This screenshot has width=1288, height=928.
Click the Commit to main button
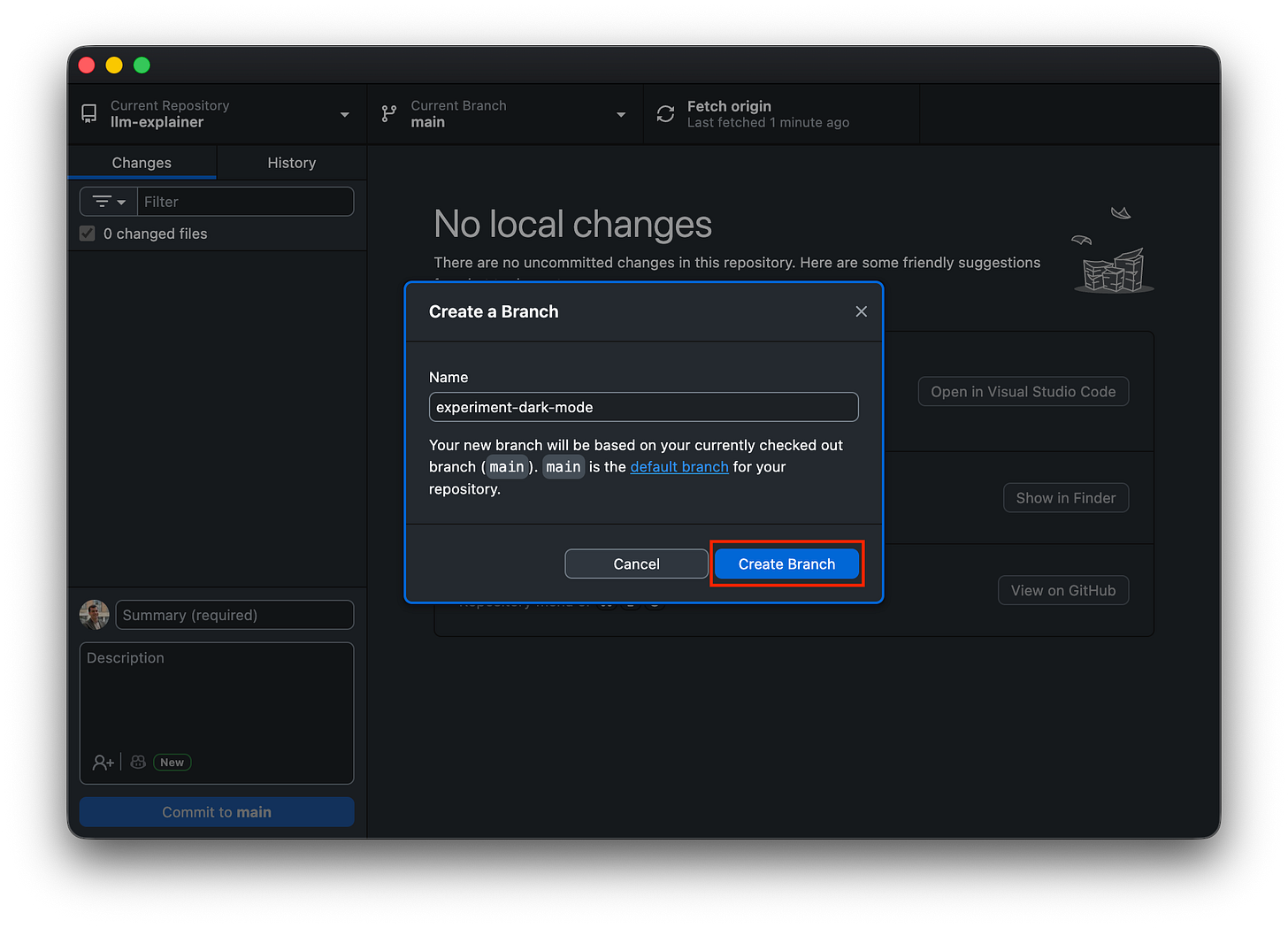point(216,811)
